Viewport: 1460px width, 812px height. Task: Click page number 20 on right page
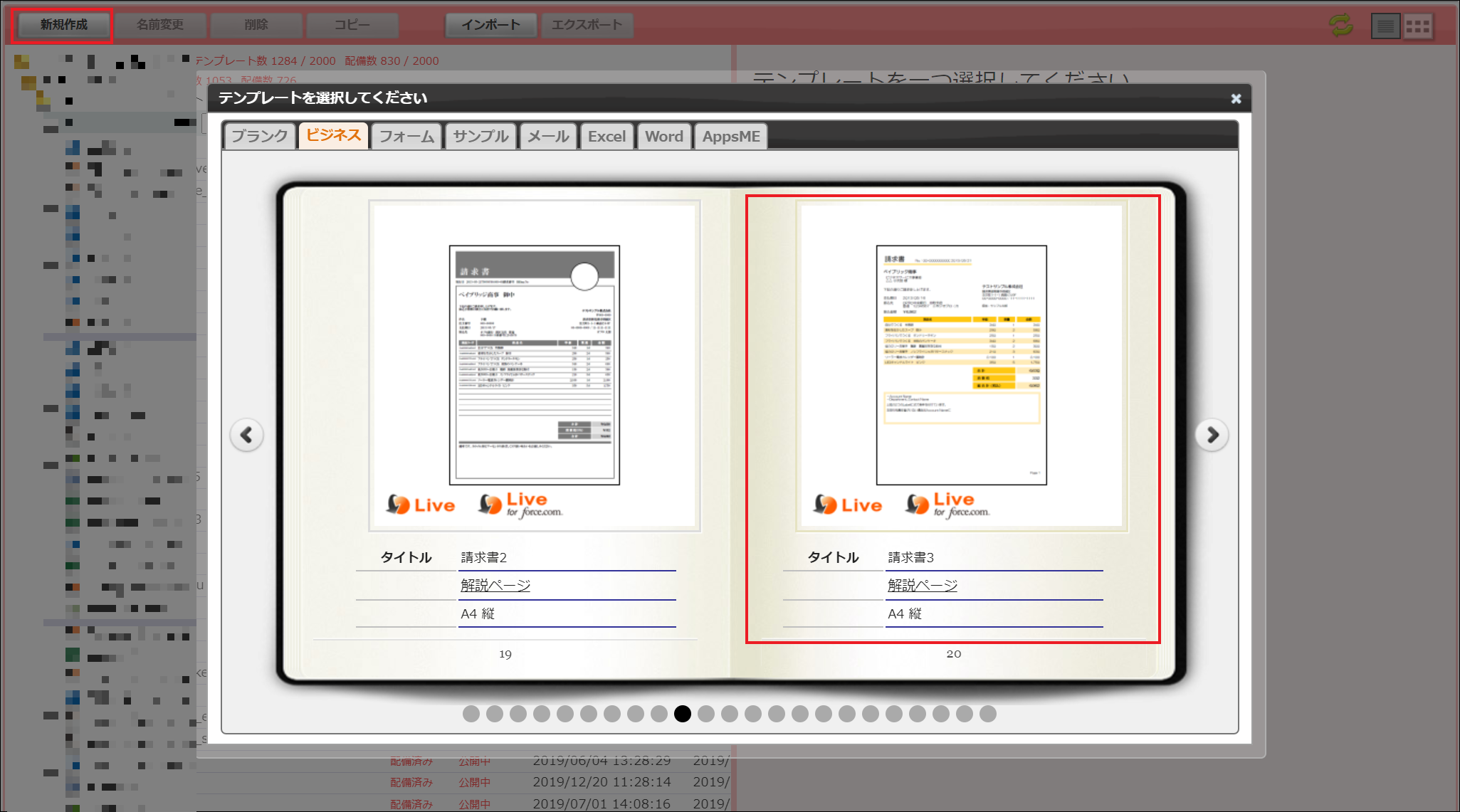coord(954,654)
